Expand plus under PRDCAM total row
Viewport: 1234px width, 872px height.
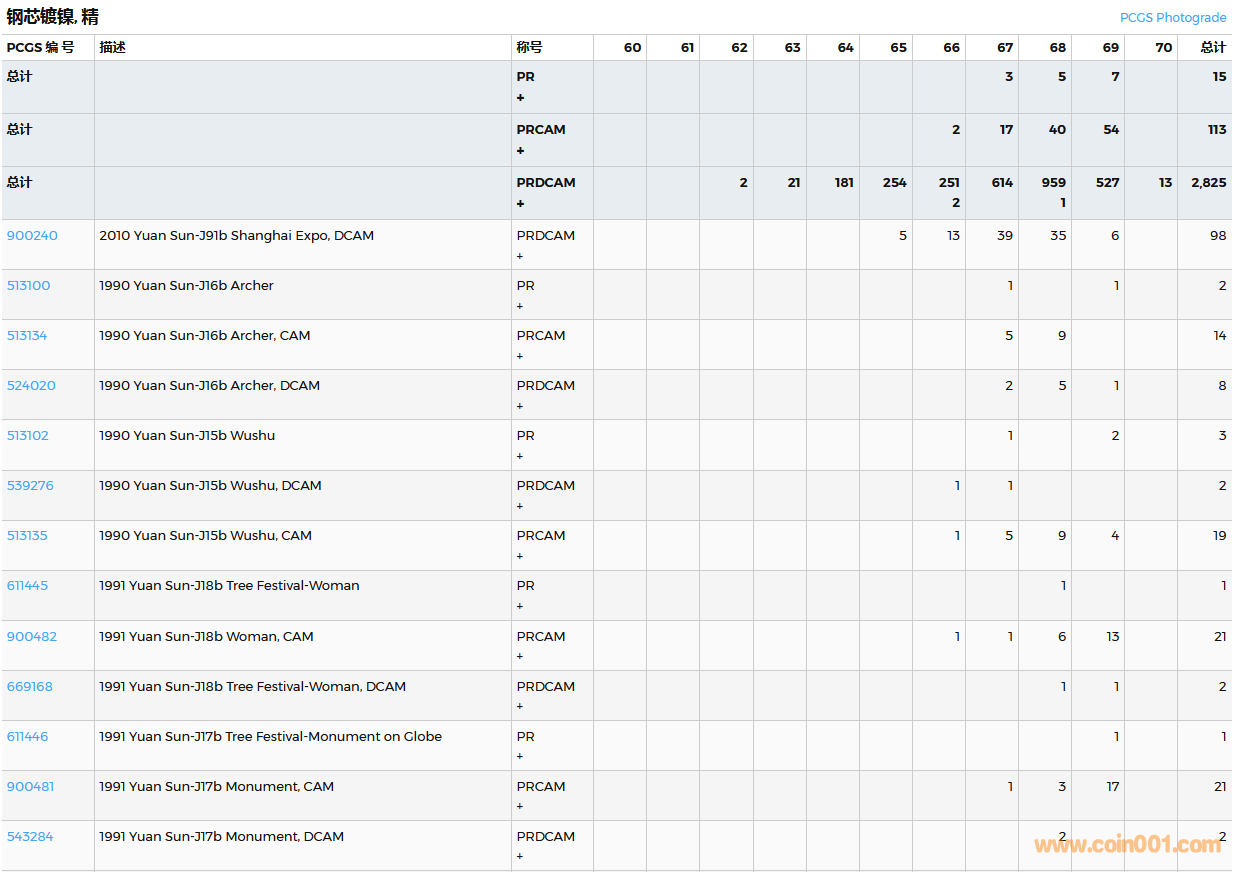tap(520, 204)
